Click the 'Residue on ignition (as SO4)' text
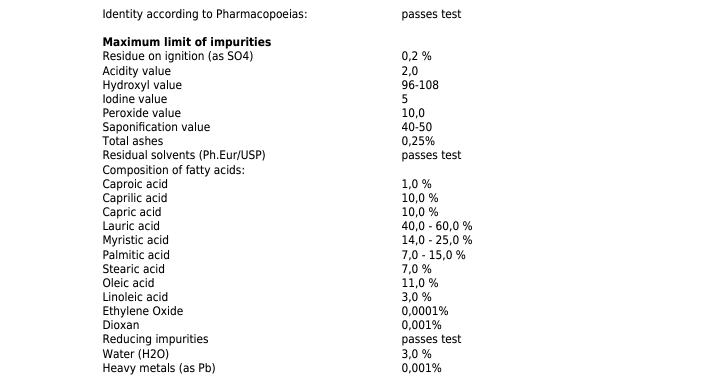Screen dimensions: 703x382 (x=178, y=56)
